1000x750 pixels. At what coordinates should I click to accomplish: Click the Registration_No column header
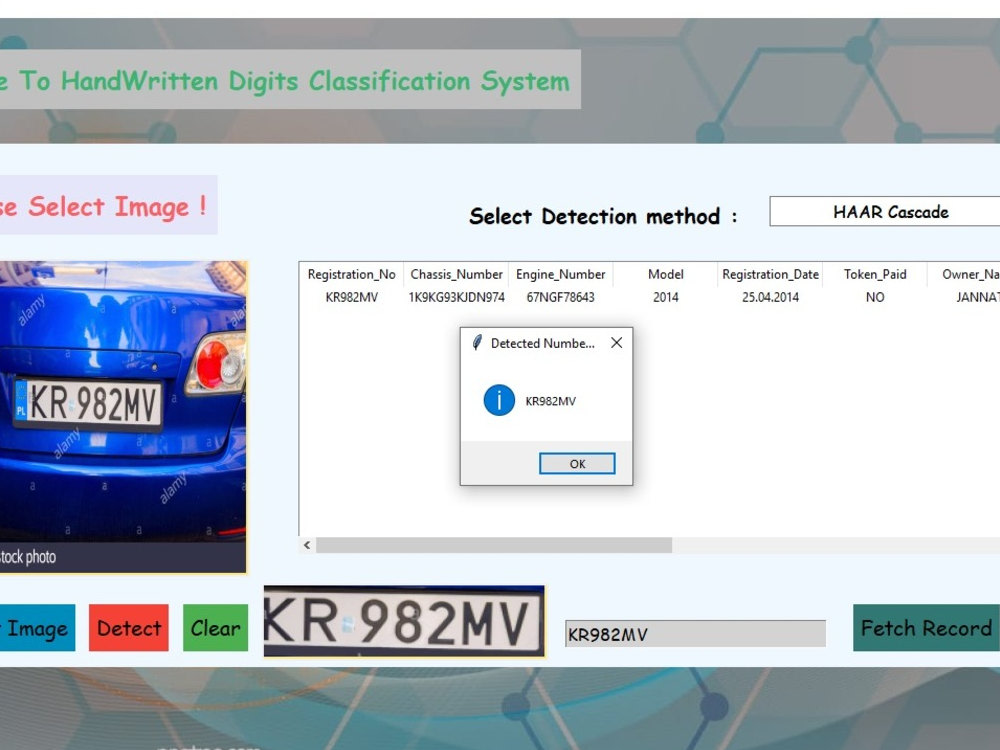click(351, 274)
